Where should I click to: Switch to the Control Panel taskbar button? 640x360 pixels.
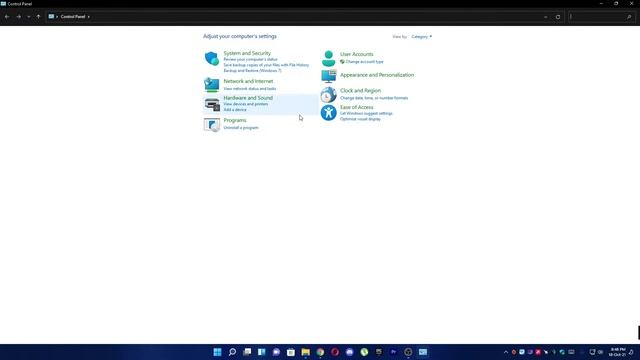(x=423, y=352)
